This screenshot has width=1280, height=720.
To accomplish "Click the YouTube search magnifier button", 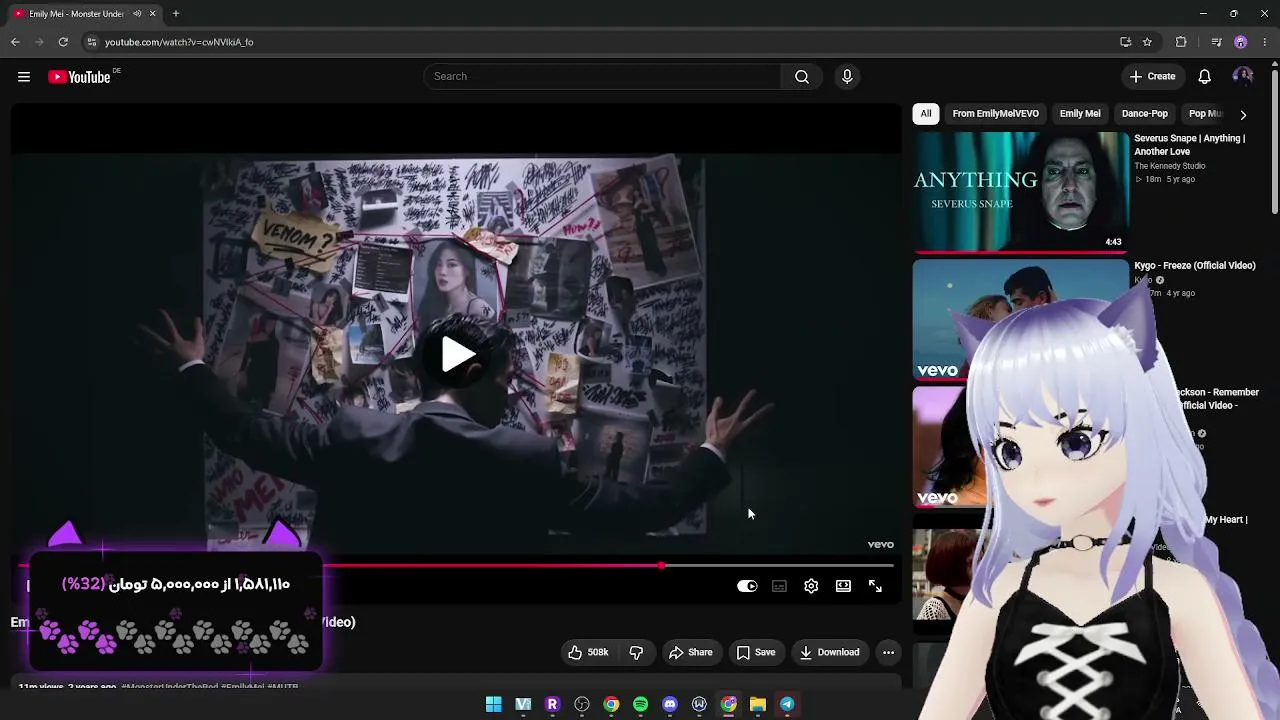I will pyautogui.click(x=802, y=77).
